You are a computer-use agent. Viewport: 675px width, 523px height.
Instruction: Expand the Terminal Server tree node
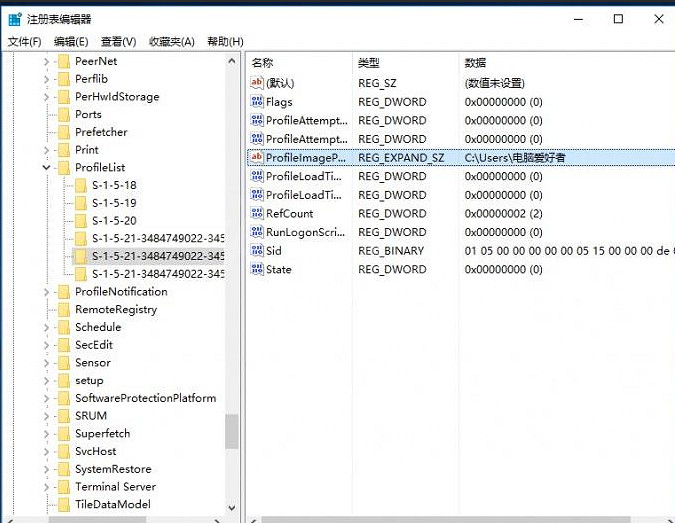pos(46,487)
